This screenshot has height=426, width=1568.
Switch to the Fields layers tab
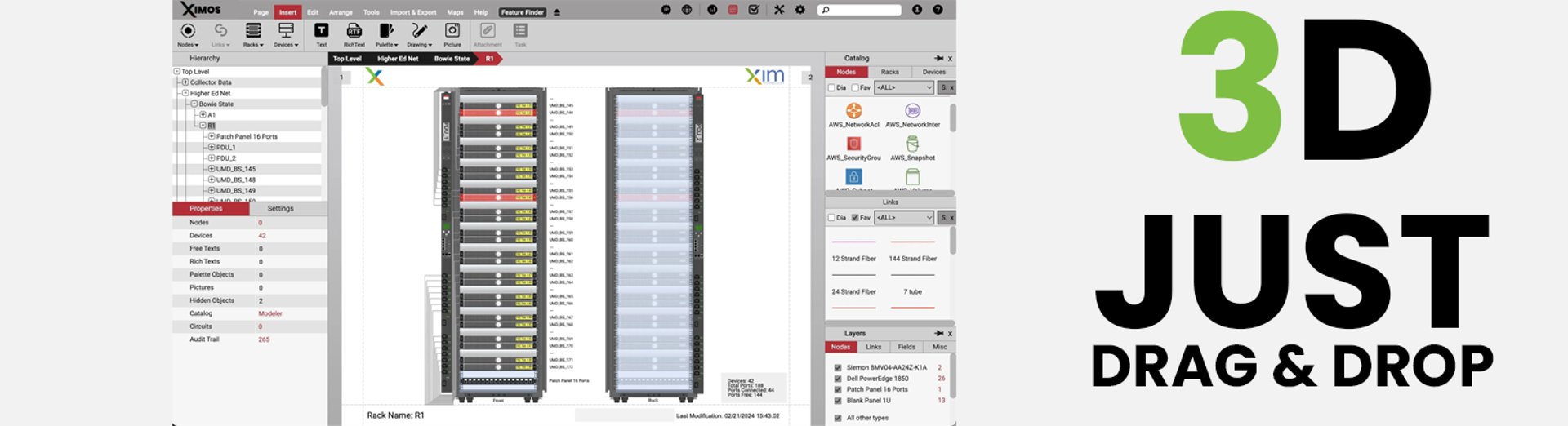pyautogui.click(x=906, y=347)
